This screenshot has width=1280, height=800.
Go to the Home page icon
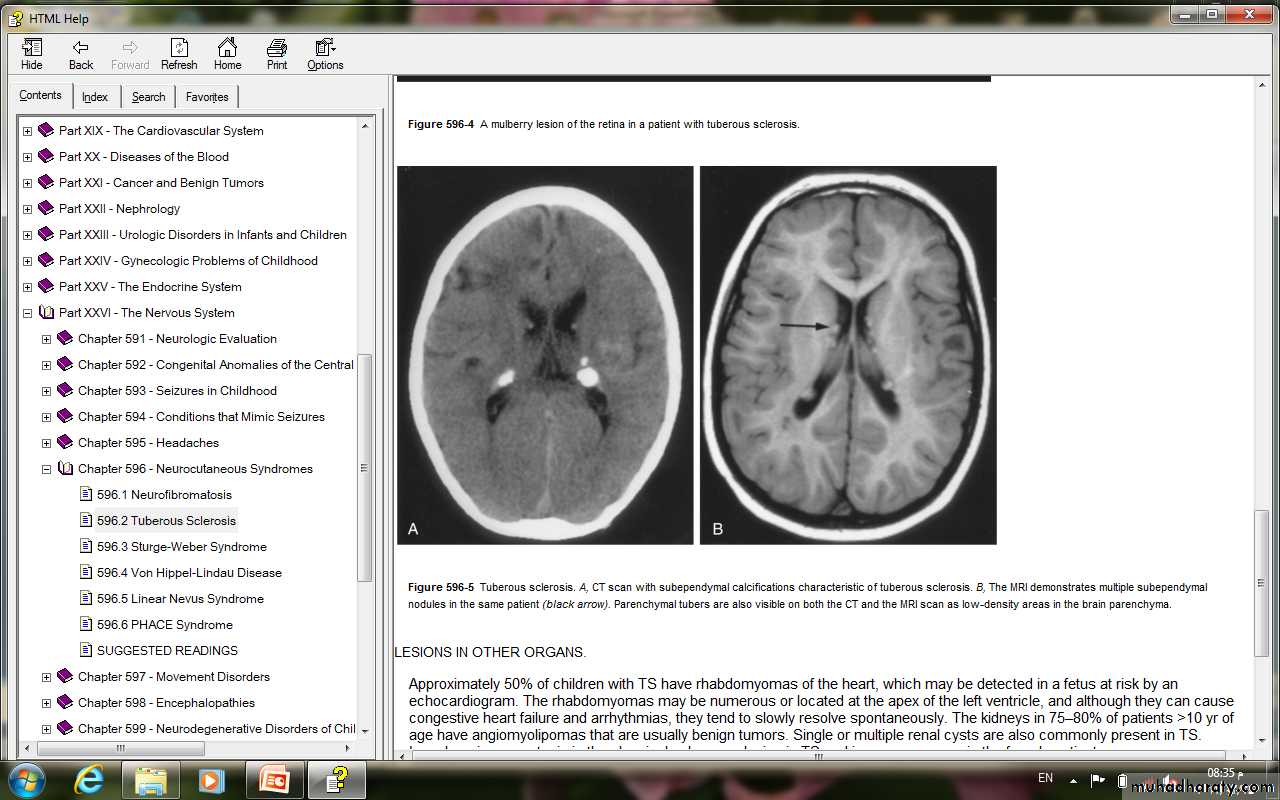click(227, 54)
